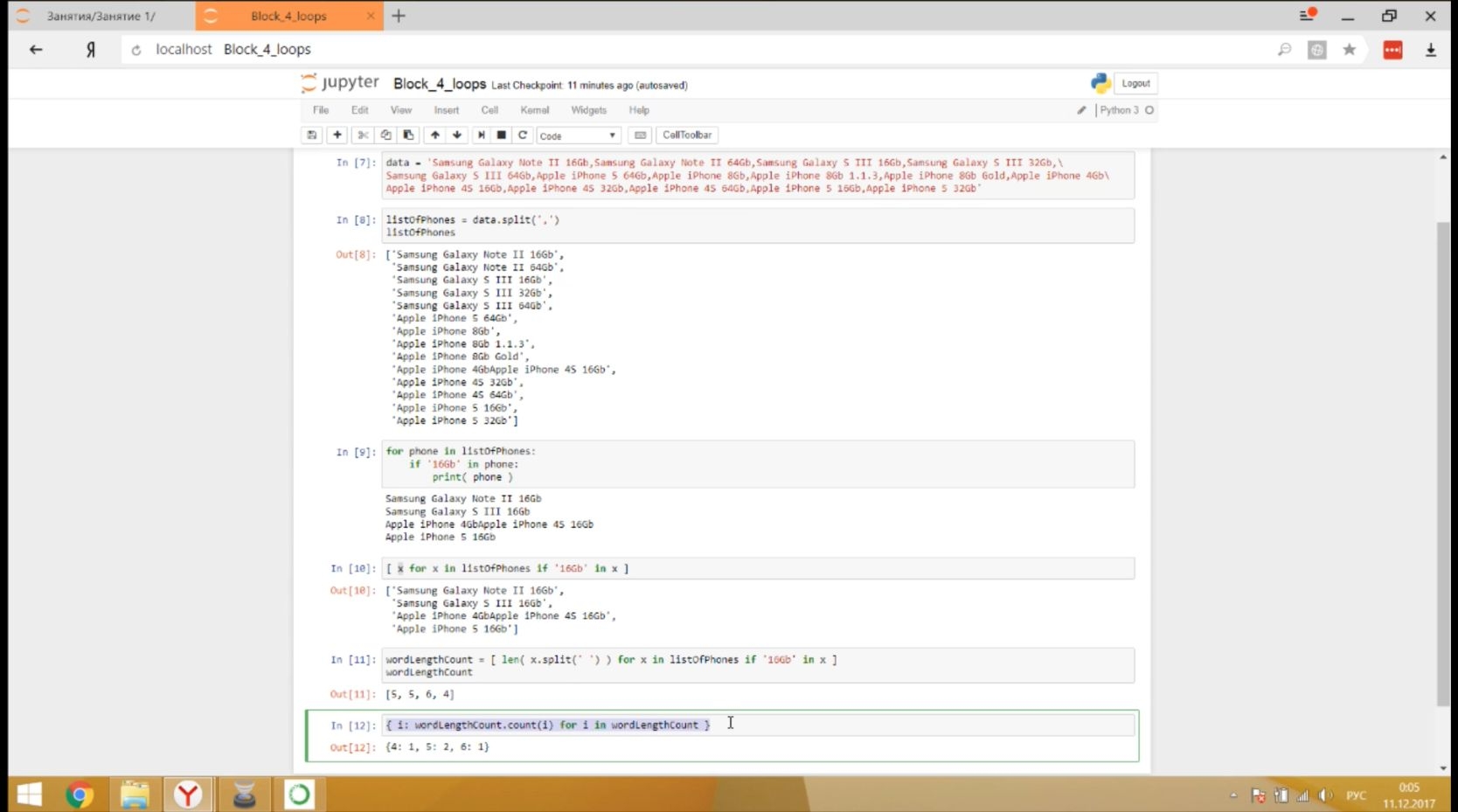
Task: Reload the page icon in address bar
Action: pyautogui.click(x=136, y=50)
